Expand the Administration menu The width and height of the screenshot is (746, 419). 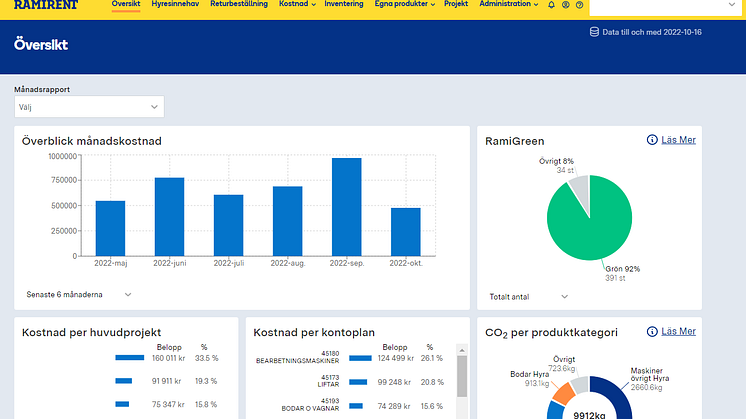coord(509,4)
